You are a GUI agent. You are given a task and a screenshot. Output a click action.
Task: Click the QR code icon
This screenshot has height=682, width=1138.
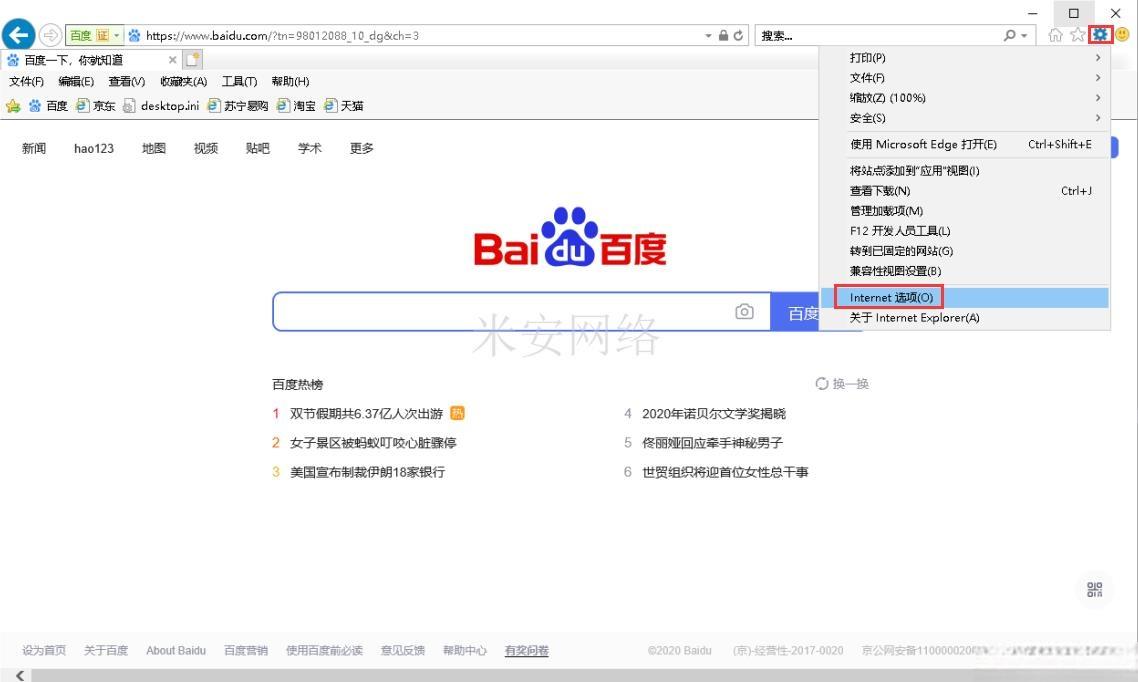(x=1094, y=589)
